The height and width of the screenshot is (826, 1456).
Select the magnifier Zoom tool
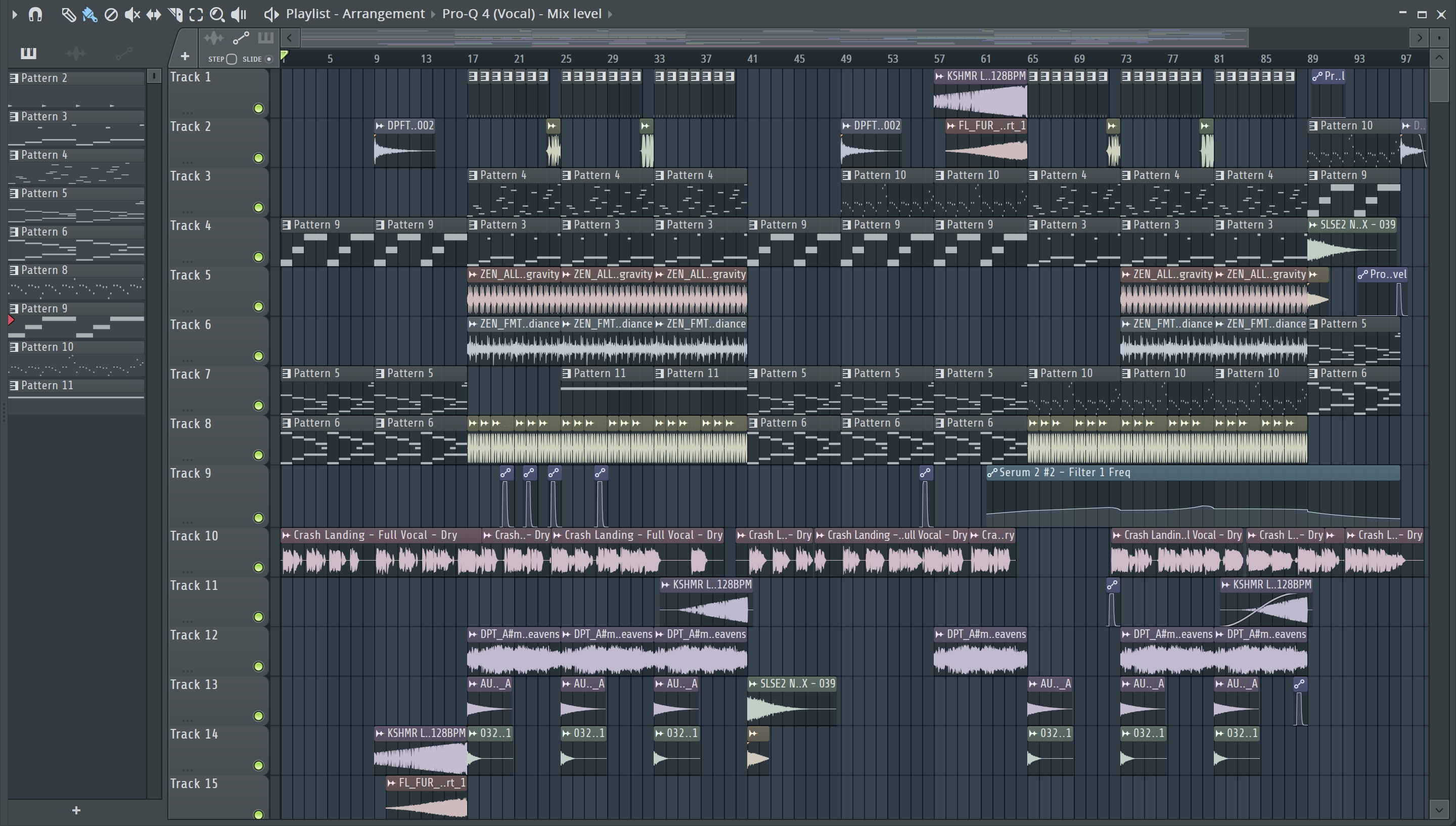[x=217, y=14]
